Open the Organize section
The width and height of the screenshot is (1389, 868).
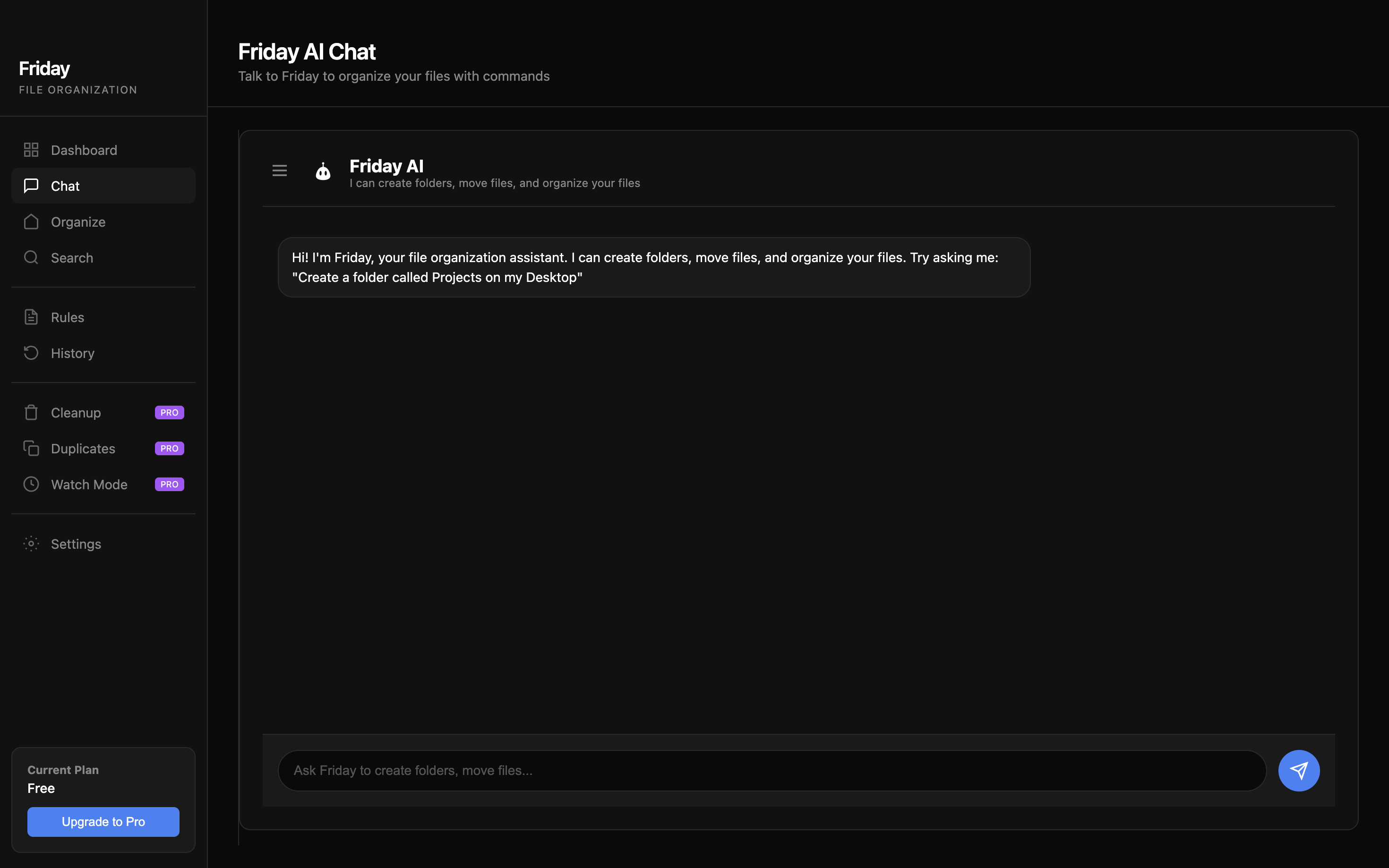77,221
